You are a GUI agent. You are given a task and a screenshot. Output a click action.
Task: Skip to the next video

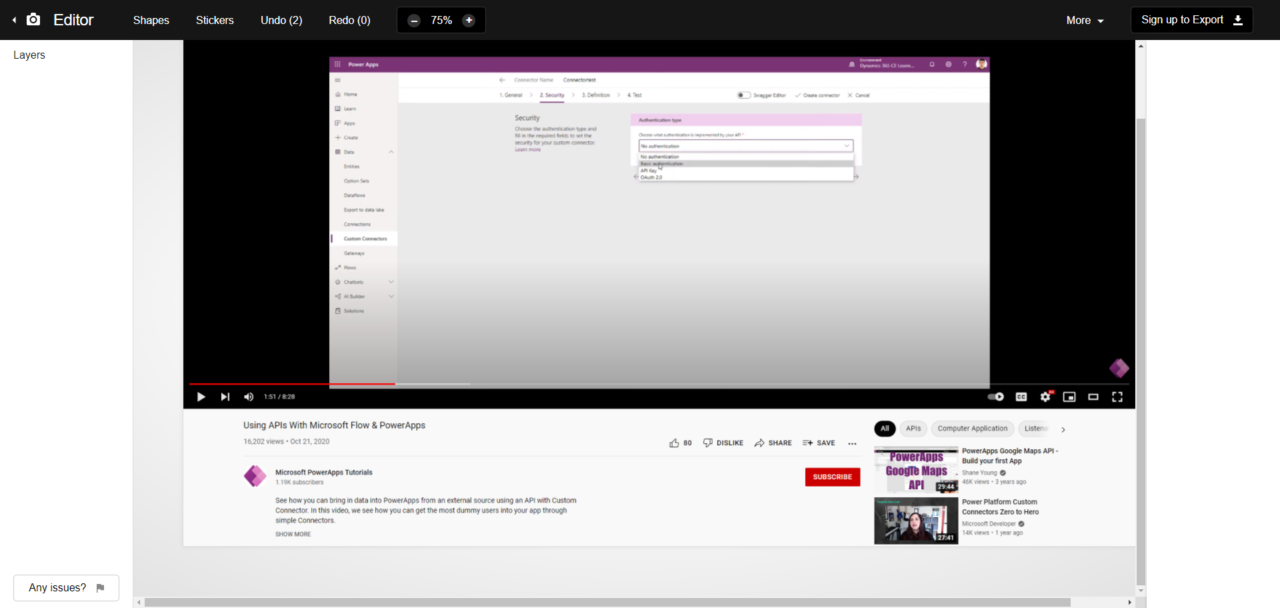[x=225, y=397]
